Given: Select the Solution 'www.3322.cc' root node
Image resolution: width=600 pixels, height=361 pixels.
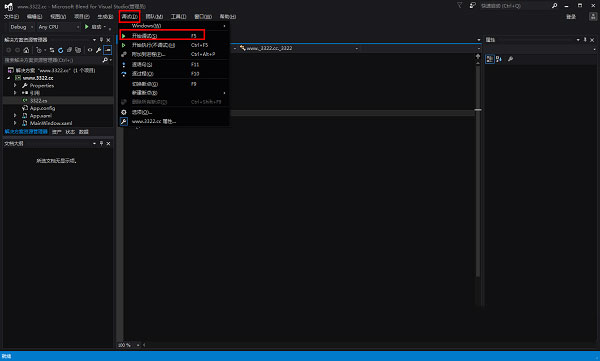Looking at the screenshot, I should click(x=55, y=70).
